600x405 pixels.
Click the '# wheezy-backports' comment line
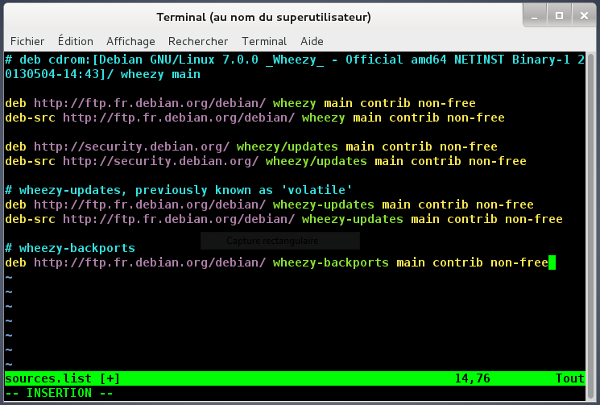[x=70, y=248]
